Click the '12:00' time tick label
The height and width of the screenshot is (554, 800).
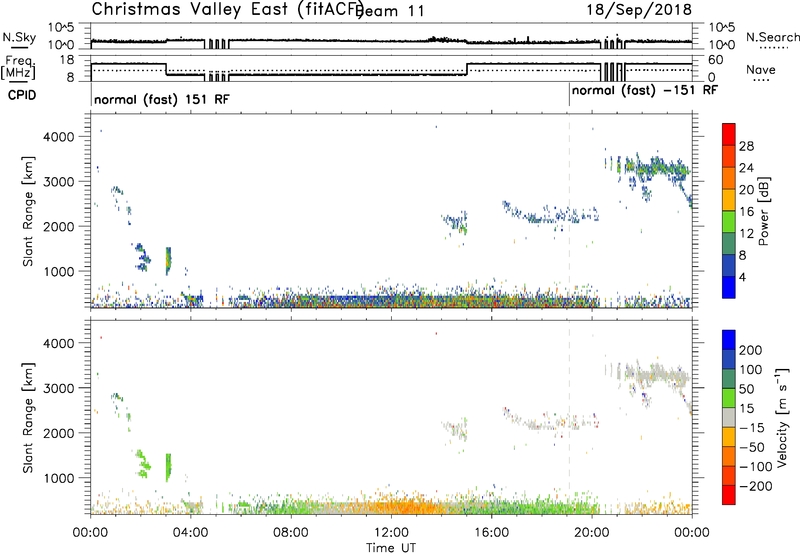(x=391, y=533)
